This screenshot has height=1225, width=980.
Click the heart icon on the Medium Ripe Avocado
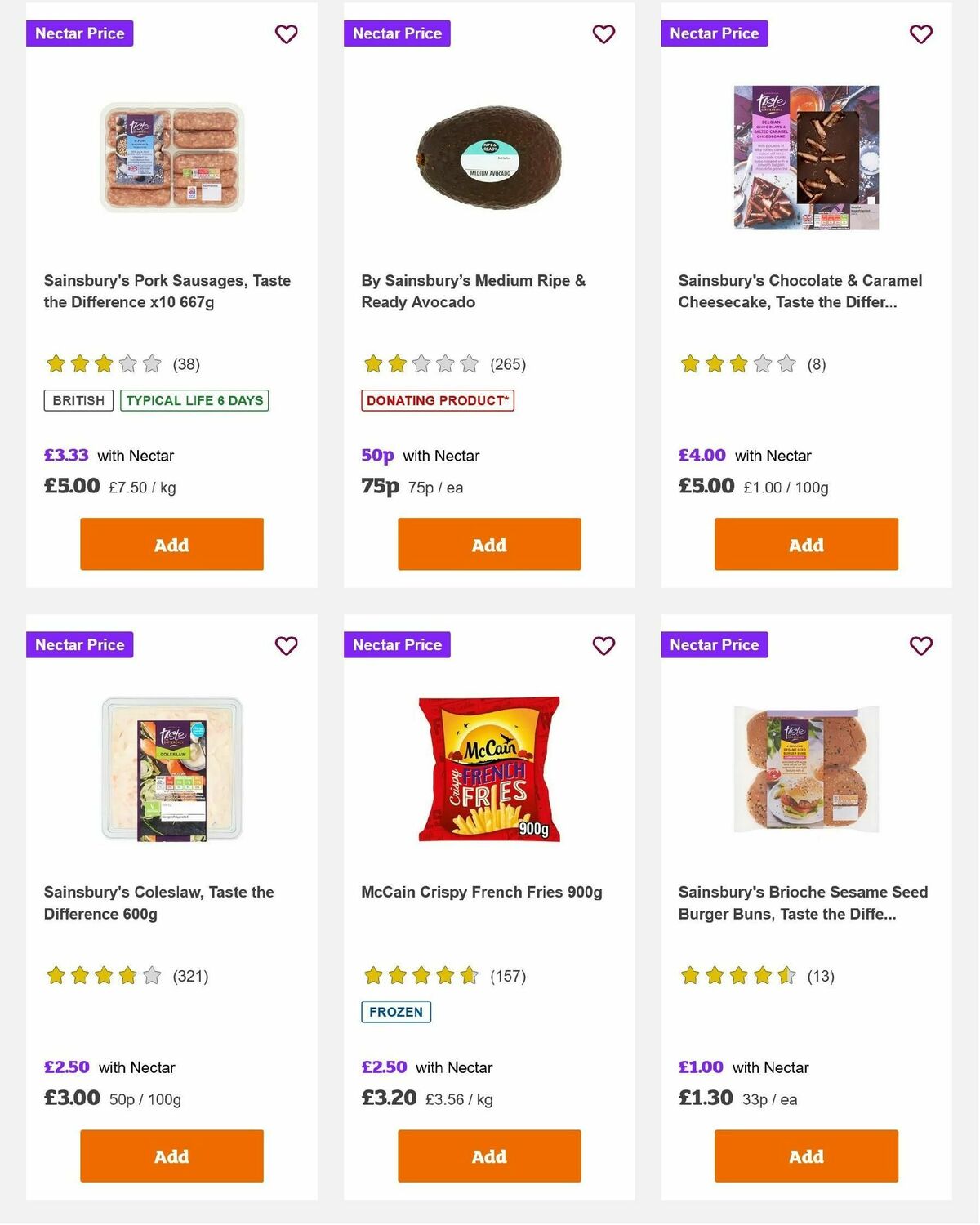click(x=603, y=34)
